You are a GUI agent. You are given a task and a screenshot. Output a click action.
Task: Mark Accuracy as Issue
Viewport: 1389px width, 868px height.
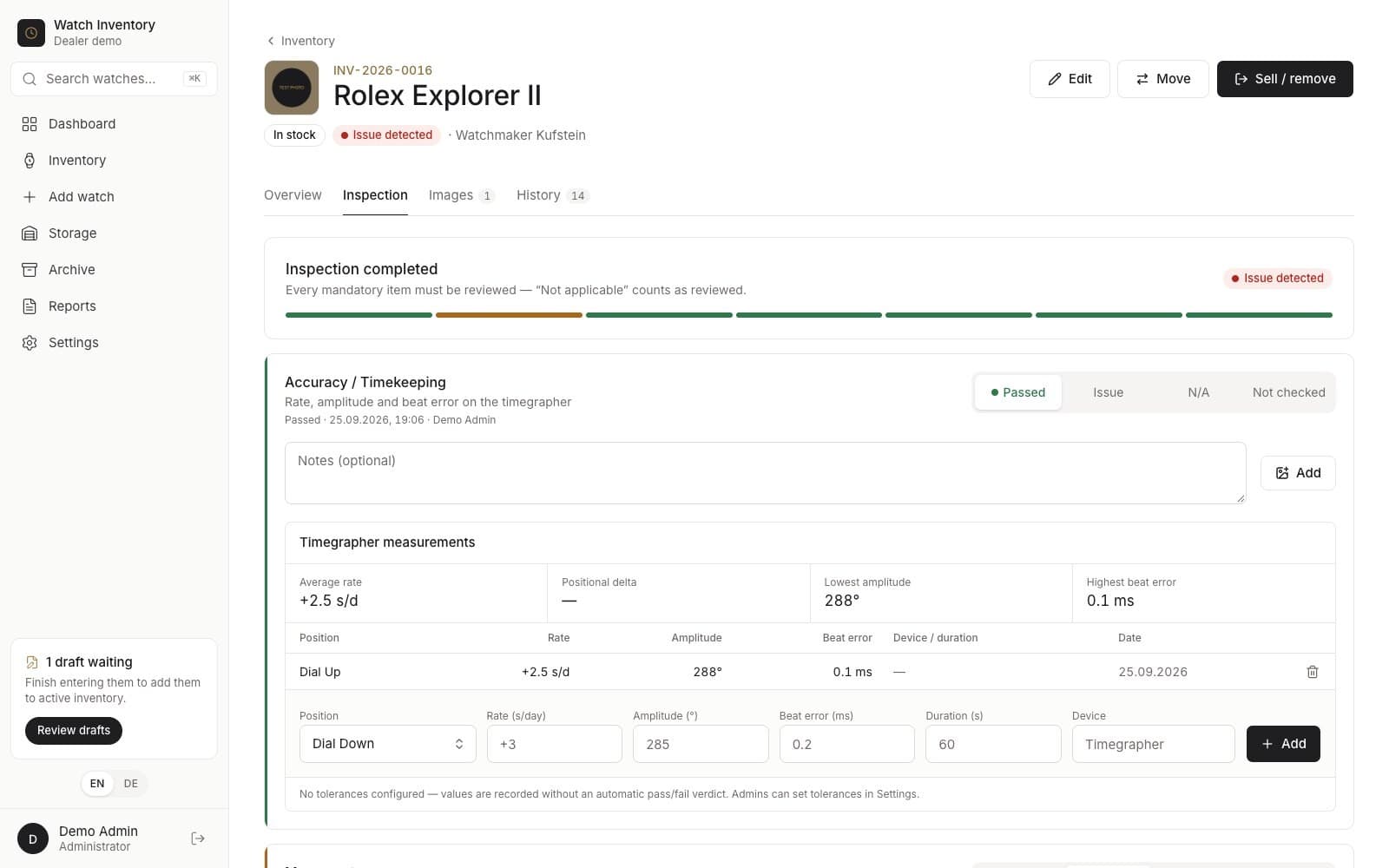click(x=1108, y=392)
